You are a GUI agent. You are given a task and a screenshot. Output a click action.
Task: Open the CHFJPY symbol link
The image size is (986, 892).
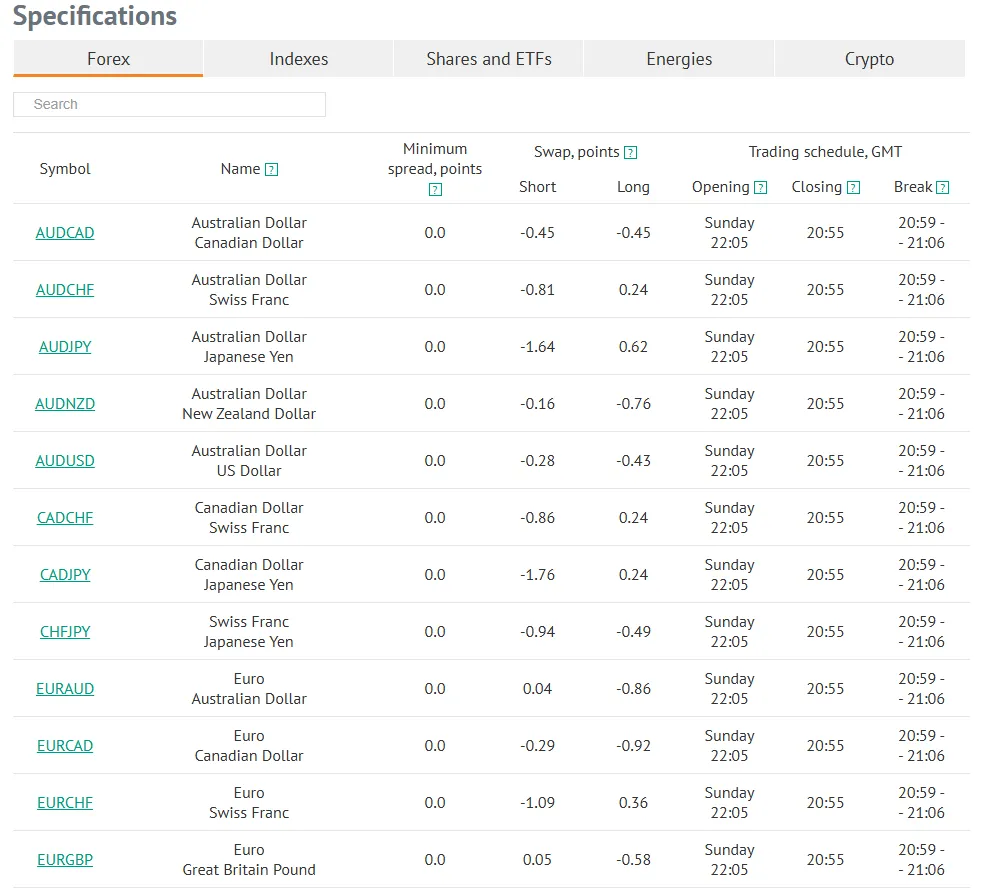(65, 632)
